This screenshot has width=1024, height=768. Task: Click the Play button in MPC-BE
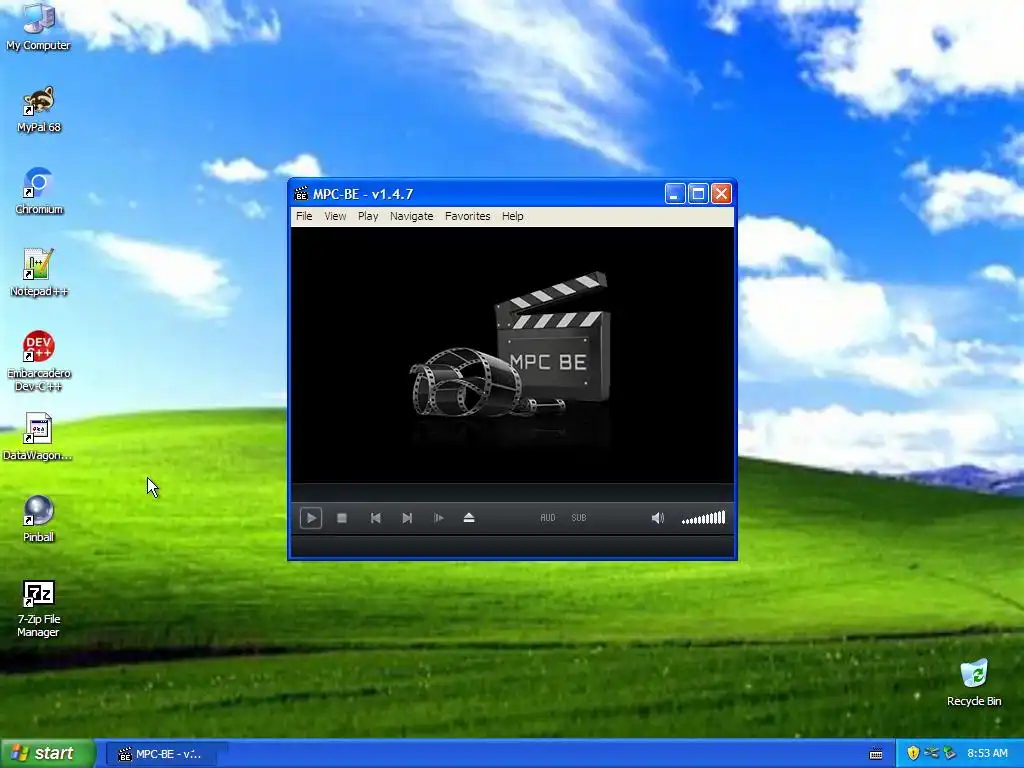(x=311, y=518)
